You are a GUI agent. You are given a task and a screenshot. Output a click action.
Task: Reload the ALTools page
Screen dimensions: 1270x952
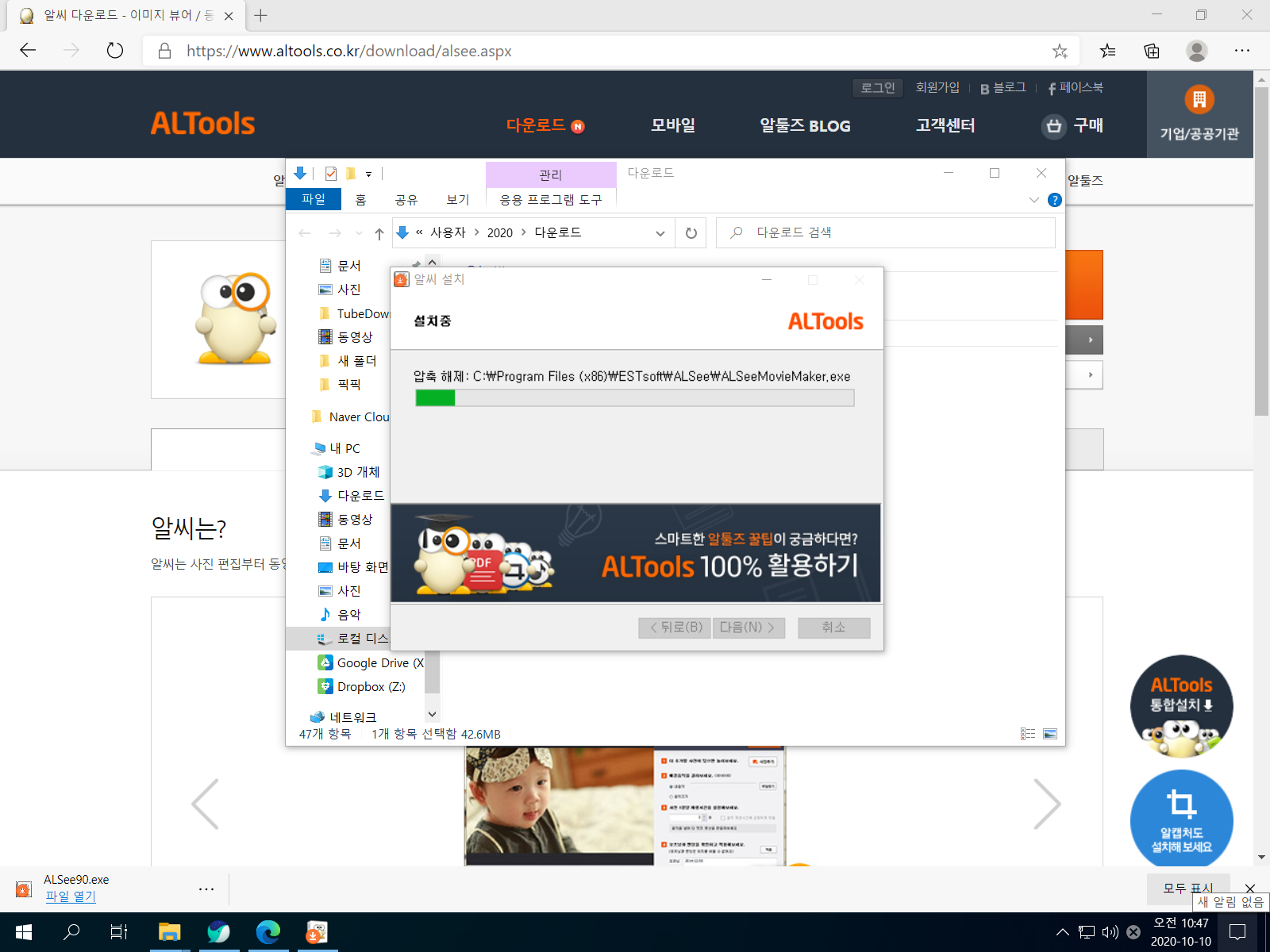pyautogui.click(x=115, y=51)
